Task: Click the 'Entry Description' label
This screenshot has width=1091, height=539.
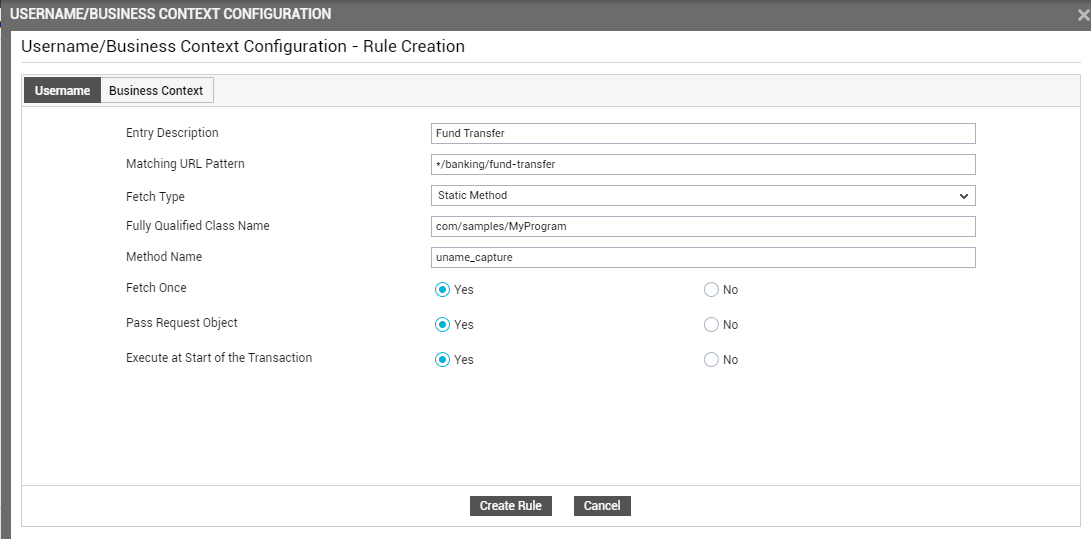Action: (x=172, y=133)
